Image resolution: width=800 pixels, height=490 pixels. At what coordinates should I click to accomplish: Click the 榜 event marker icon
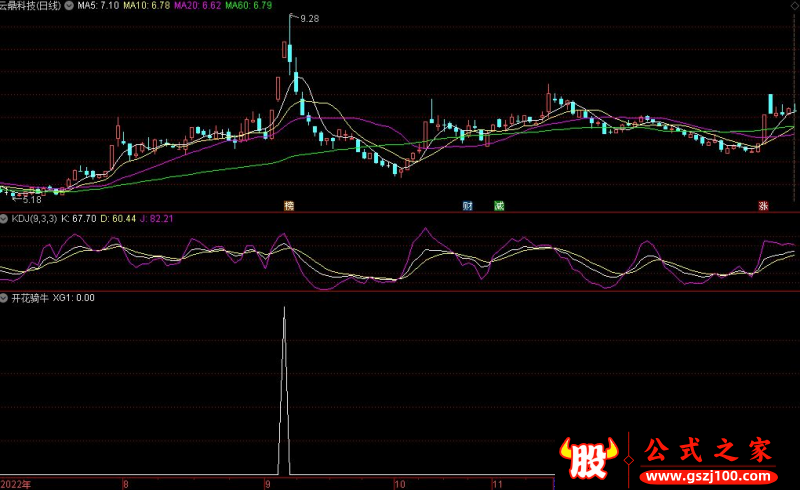(x=289, y=207)
